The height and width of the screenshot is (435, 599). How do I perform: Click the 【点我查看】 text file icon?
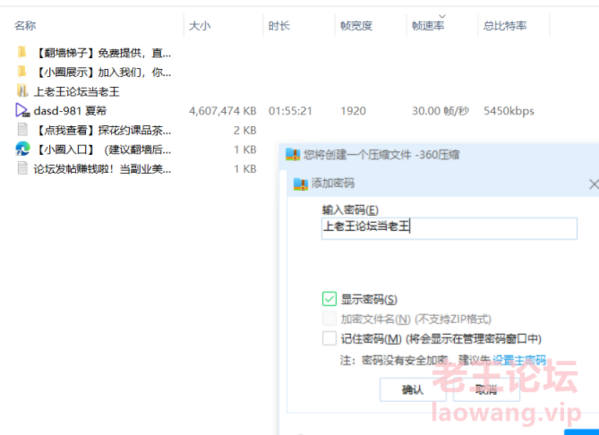pyautogui.click(x=23, y=130)
